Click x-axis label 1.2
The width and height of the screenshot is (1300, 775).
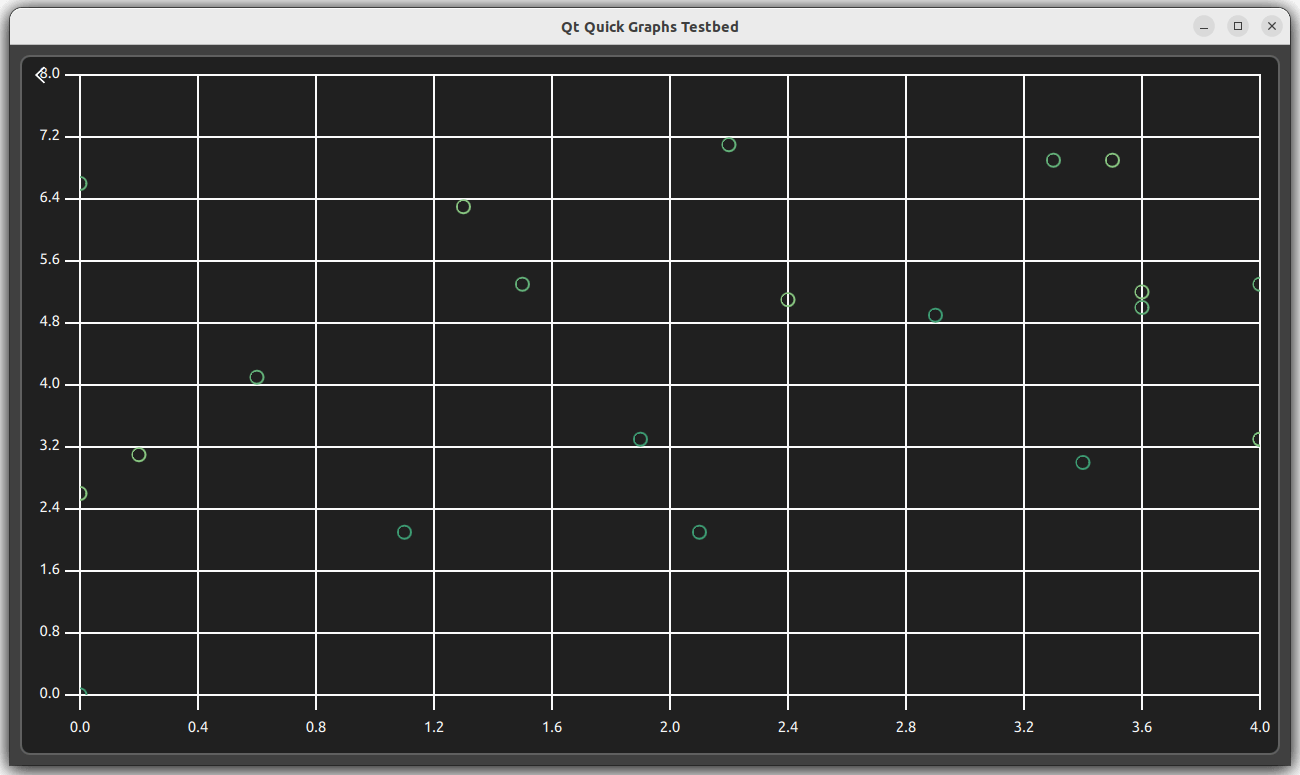click(434, 728)
